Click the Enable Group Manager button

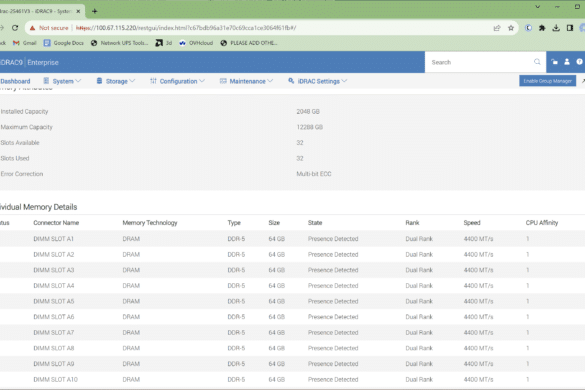coord(547,81)
